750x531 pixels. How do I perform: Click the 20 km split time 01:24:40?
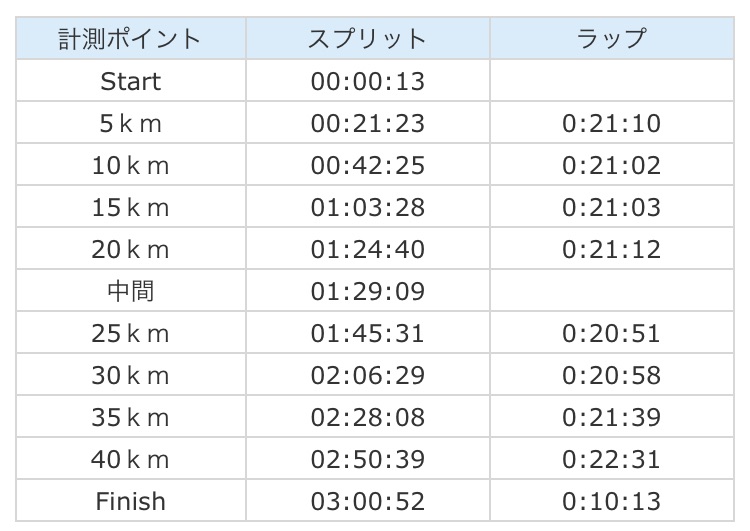(367, 249)
